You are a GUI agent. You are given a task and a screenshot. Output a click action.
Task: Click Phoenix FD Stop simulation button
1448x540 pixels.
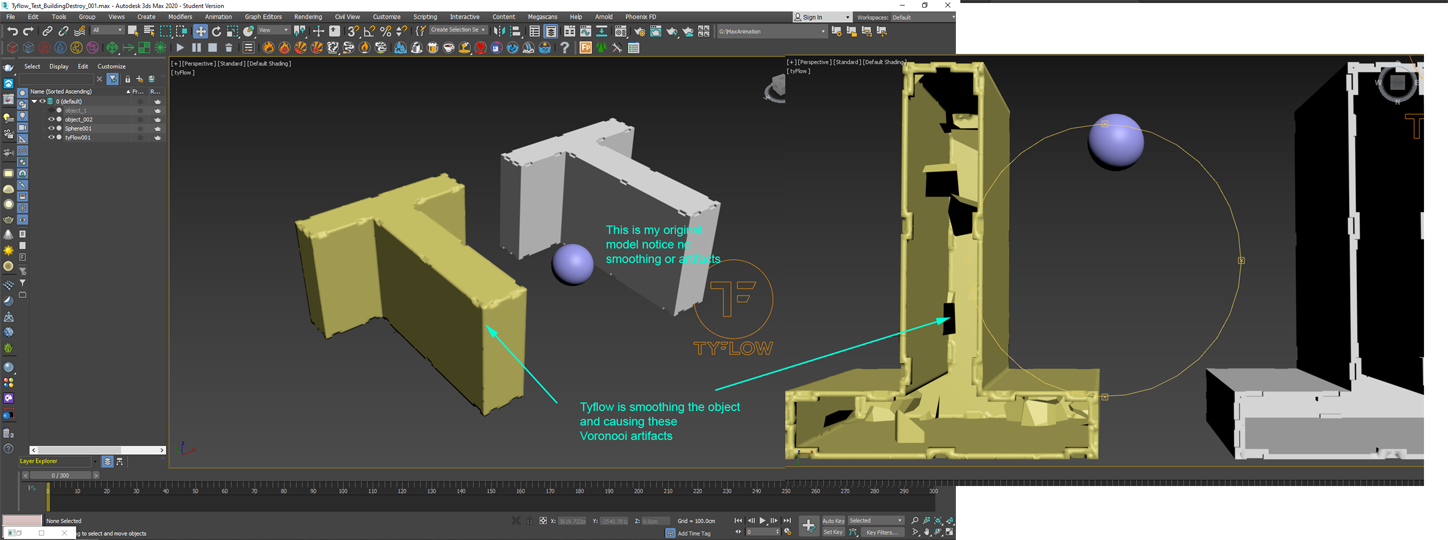click(212, 47)
